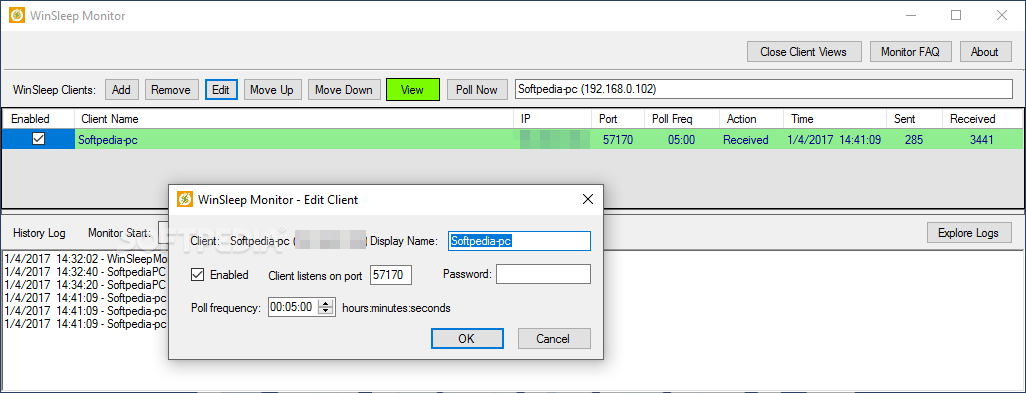Move the client up in list
Viewport: 1026px width, 393px height.
coord(272,90)
